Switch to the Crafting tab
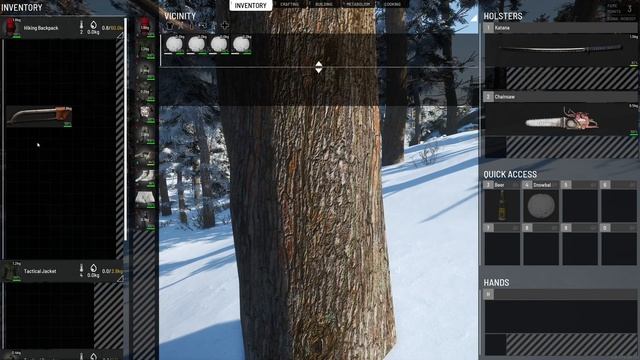Image resolution: width=640 pixels, height=360 pixels. click(x=290, y=4)
